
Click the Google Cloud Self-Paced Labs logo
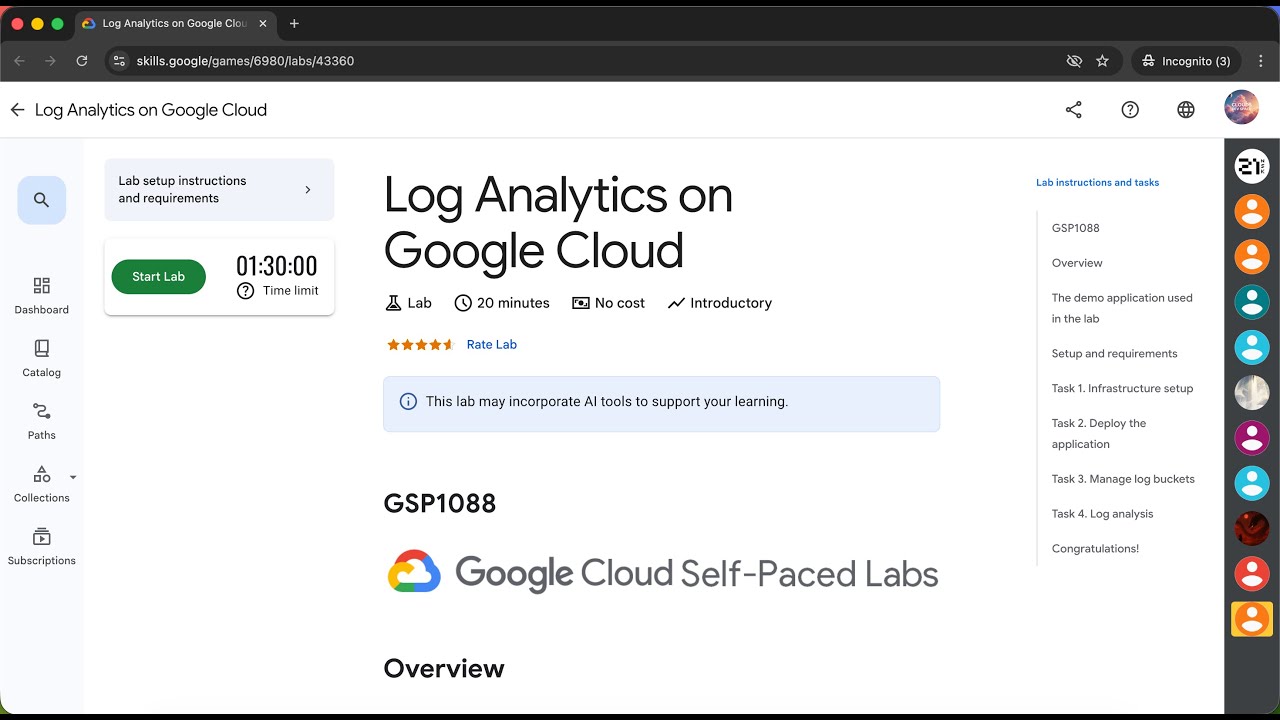point(662,573)
